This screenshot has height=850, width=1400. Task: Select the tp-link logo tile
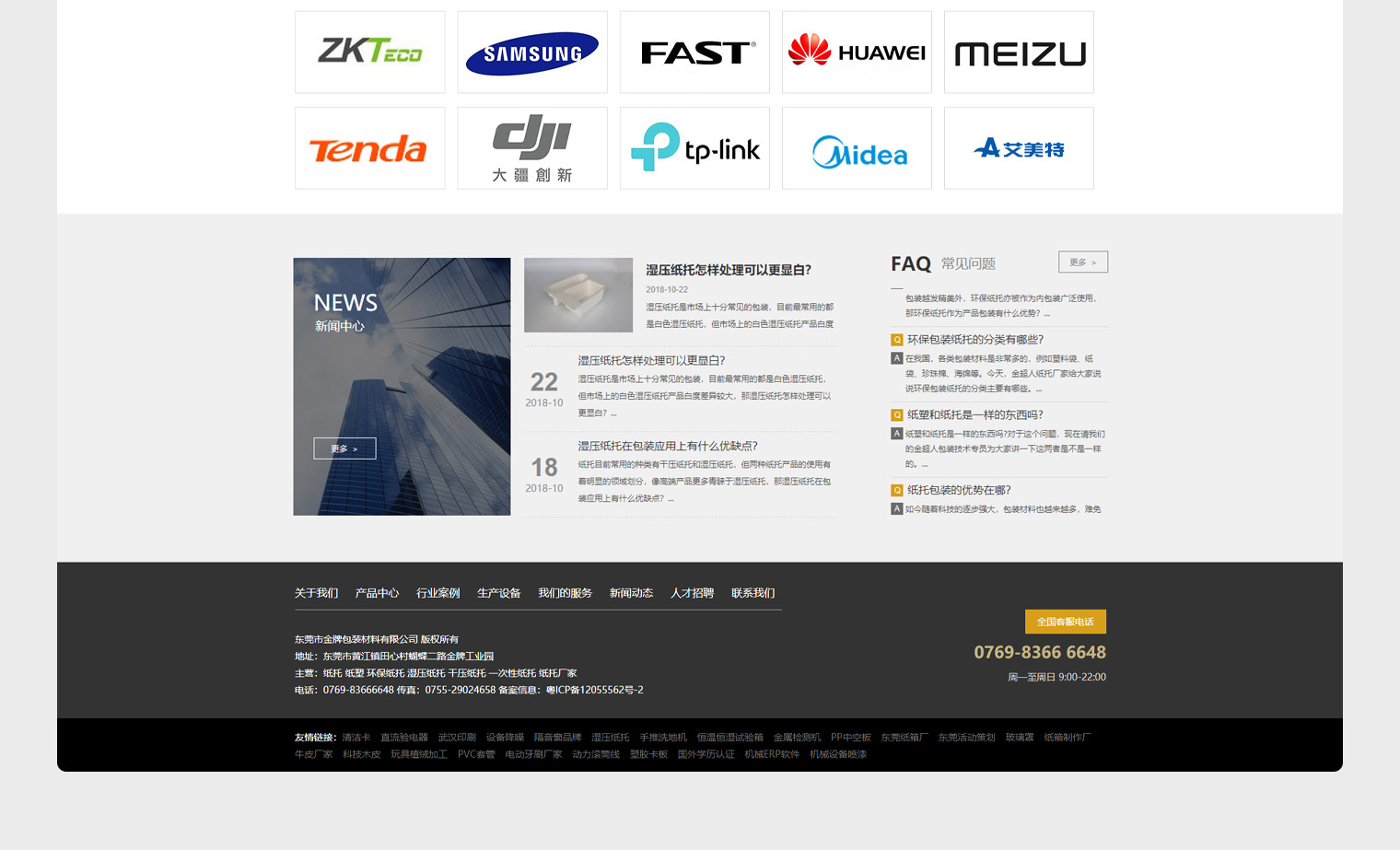pos(694,148)
